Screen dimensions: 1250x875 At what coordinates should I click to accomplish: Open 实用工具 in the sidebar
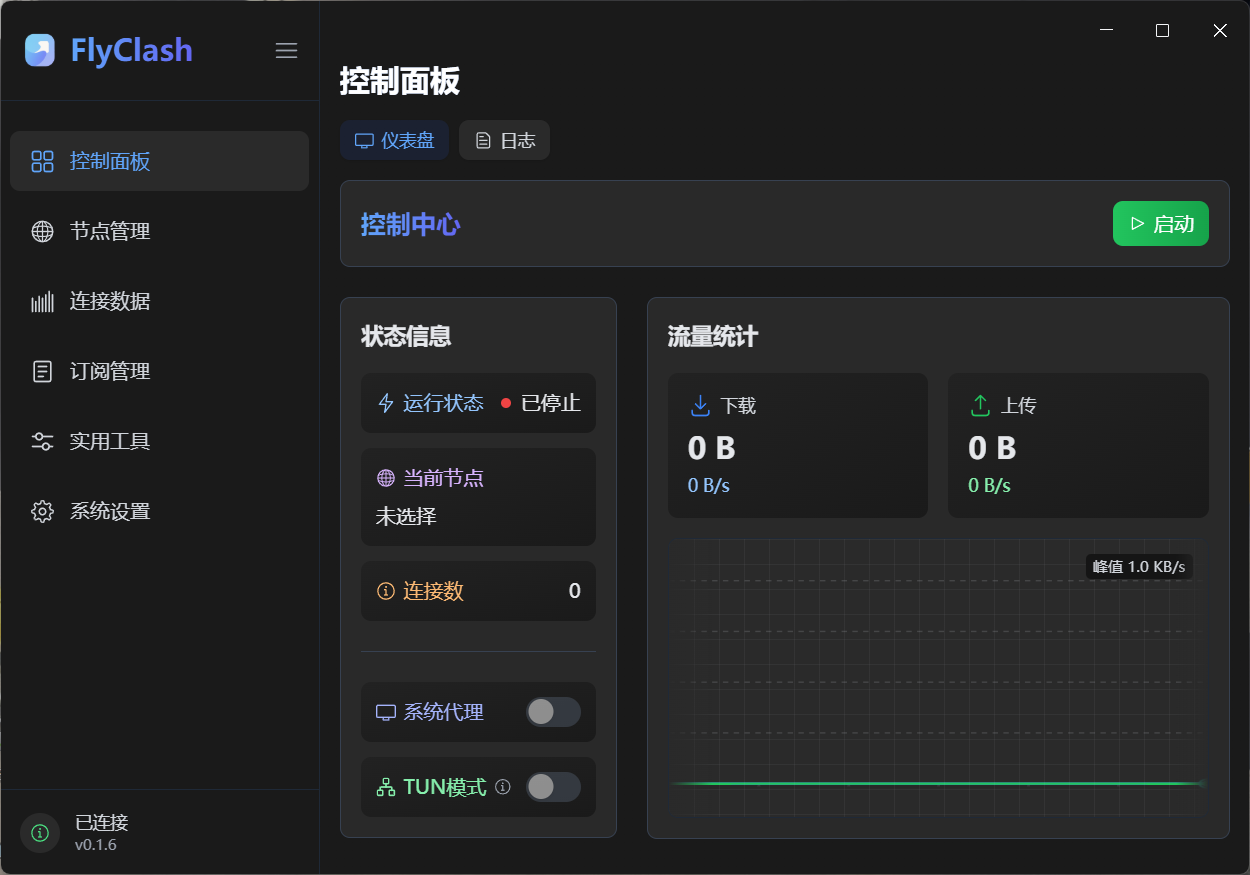point(159,441)
